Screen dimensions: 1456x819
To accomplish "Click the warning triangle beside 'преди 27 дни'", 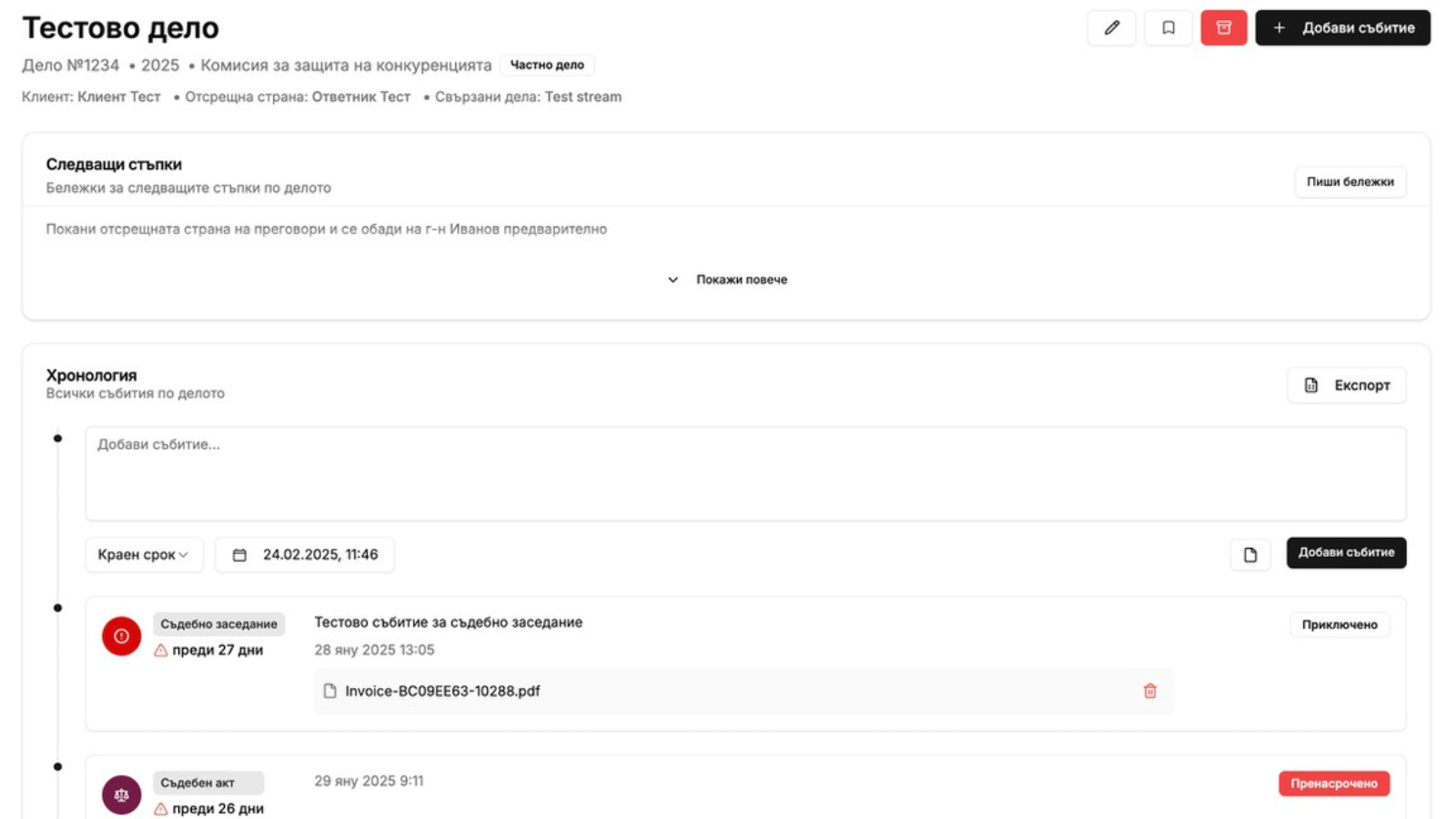I will (x=161, y=651).
